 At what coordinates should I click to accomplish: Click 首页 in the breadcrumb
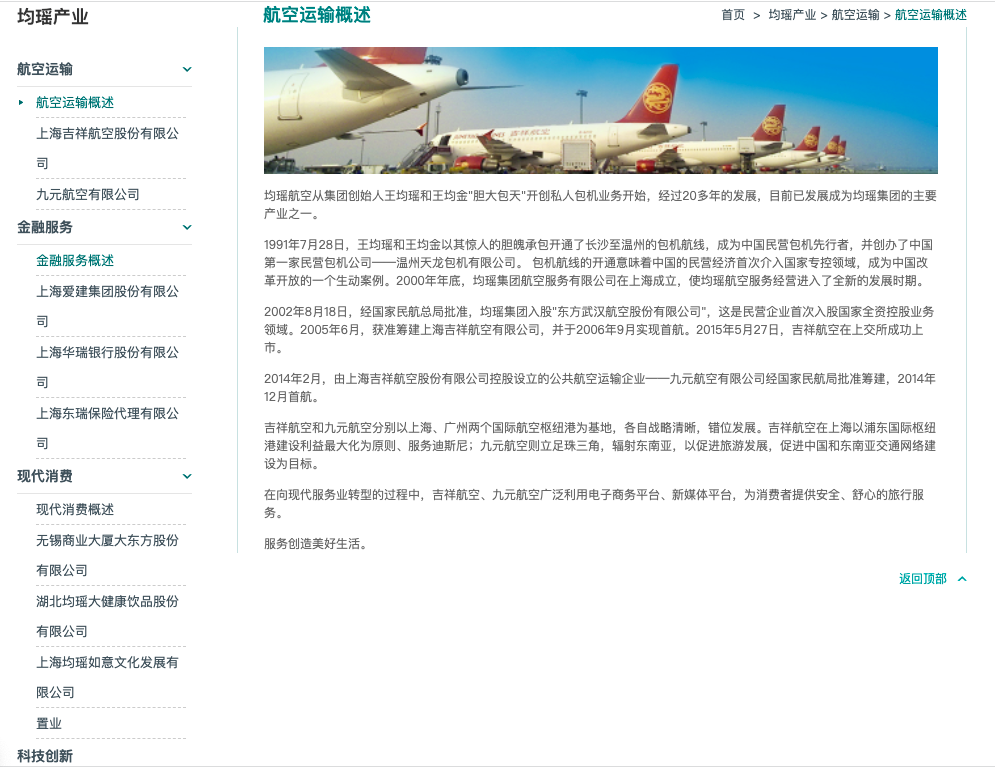[733, 15]
